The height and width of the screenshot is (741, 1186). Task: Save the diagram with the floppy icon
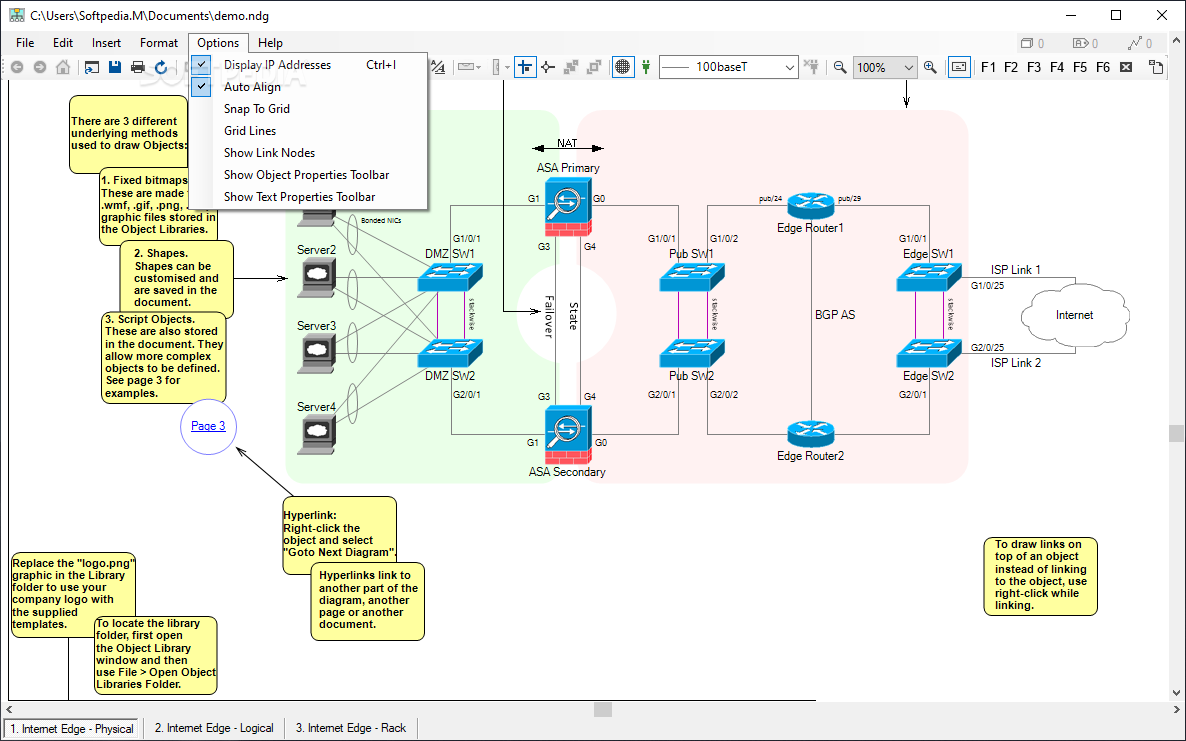pyautogui.click(x=114, y=67)
